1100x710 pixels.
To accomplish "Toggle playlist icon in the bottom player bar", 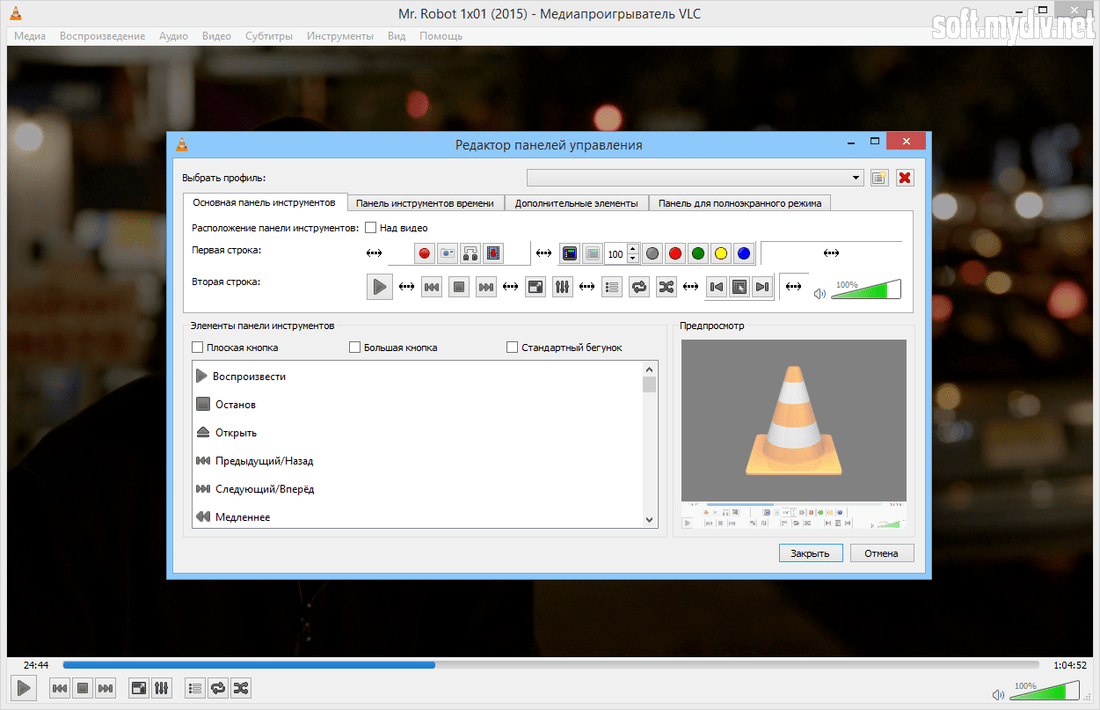I will 195,688.
